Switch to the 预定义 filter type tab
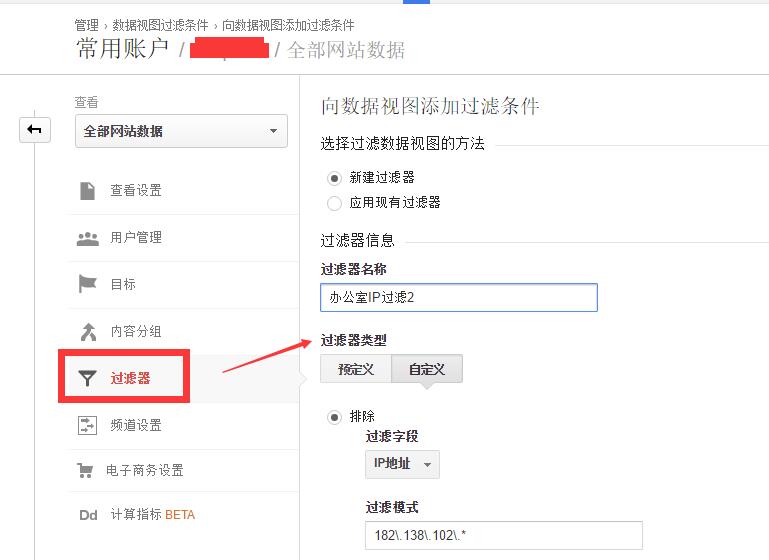This screenshot has height=560, width=769. click(356, 369)
